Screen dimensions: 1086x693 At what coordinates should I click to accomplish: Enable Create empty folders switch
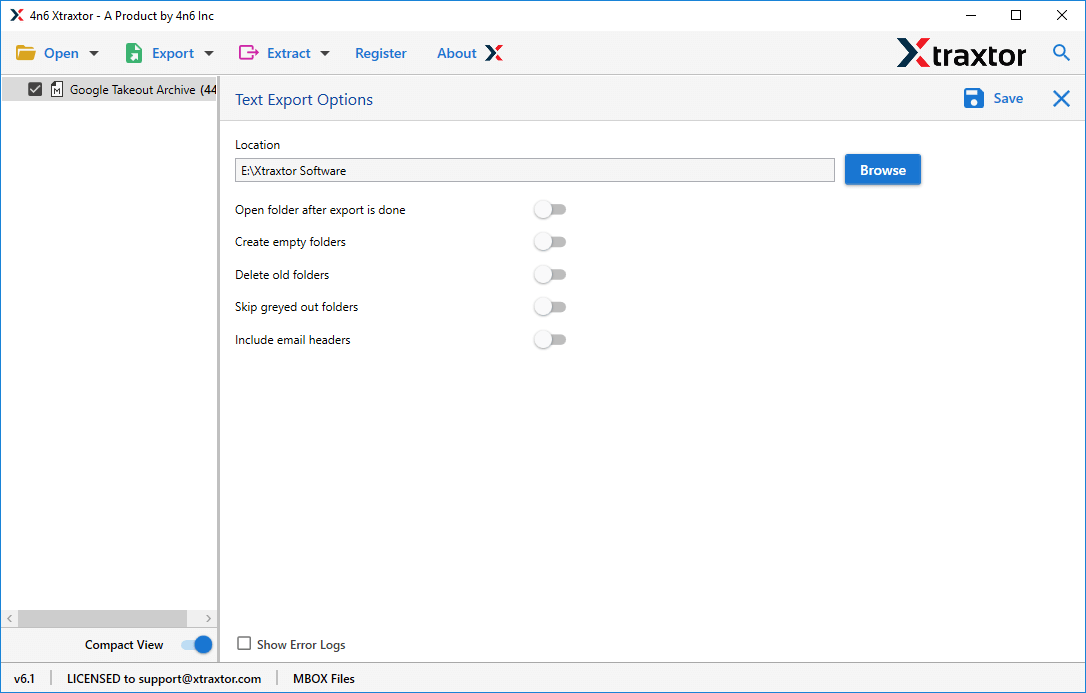click(550, 242)
